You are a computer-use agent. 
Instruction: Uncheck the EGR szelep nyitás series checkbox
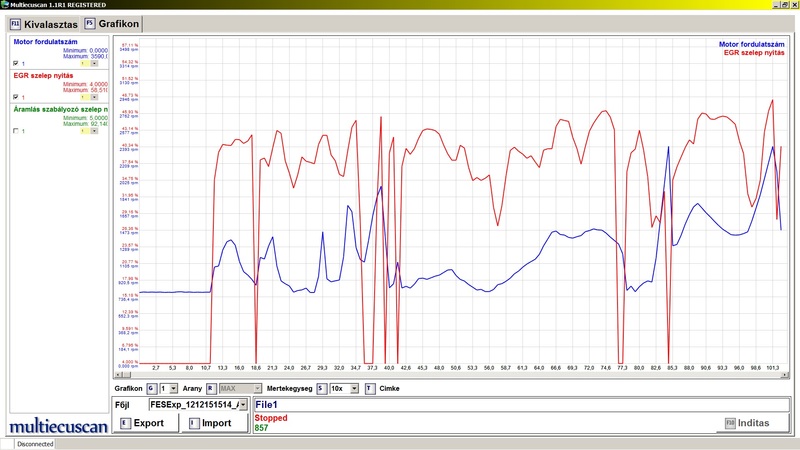pos(16,97)
